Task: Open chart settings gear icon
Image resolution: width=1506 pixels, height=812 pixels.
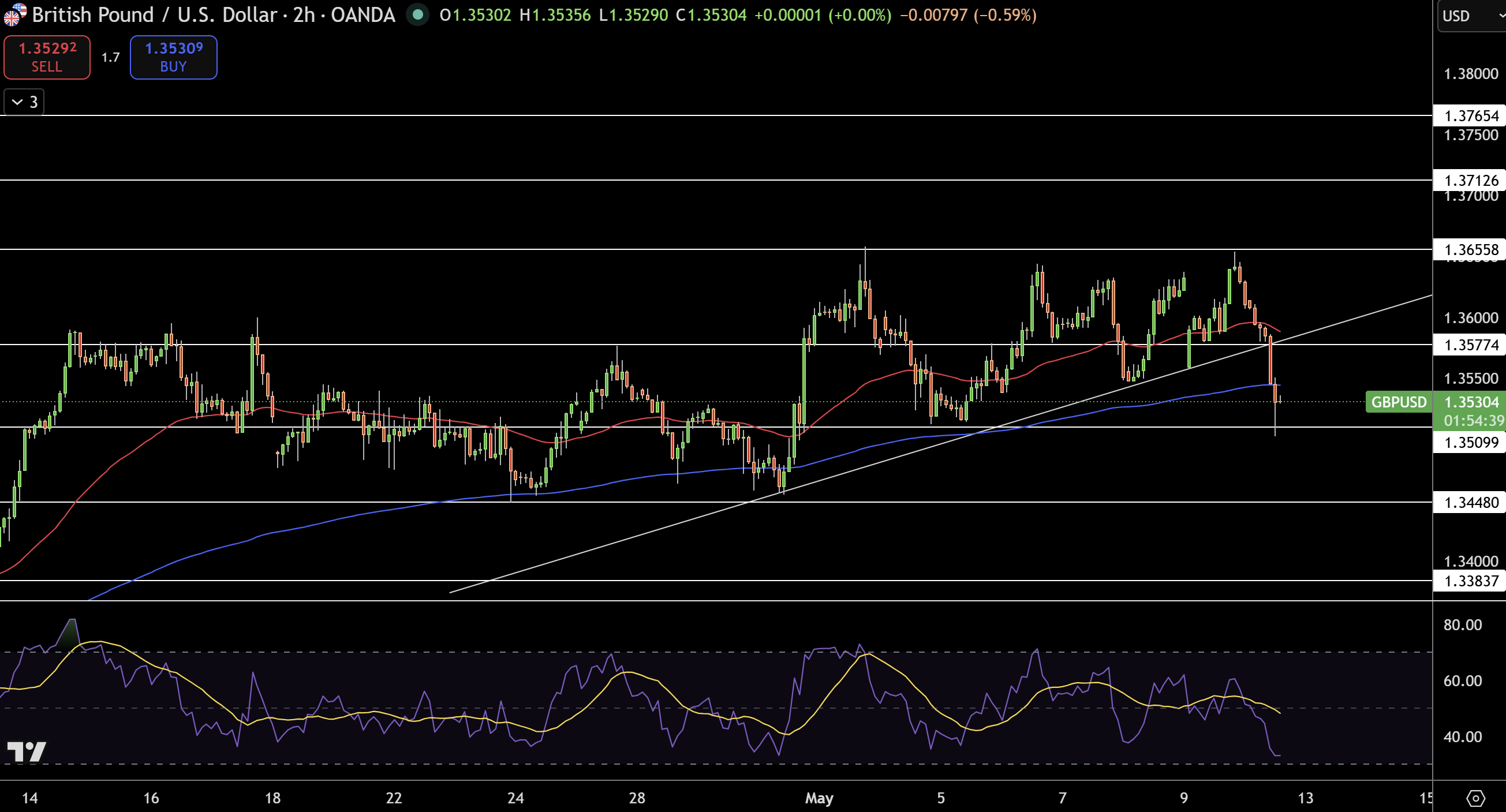Action: click(x=1475, y=798)
